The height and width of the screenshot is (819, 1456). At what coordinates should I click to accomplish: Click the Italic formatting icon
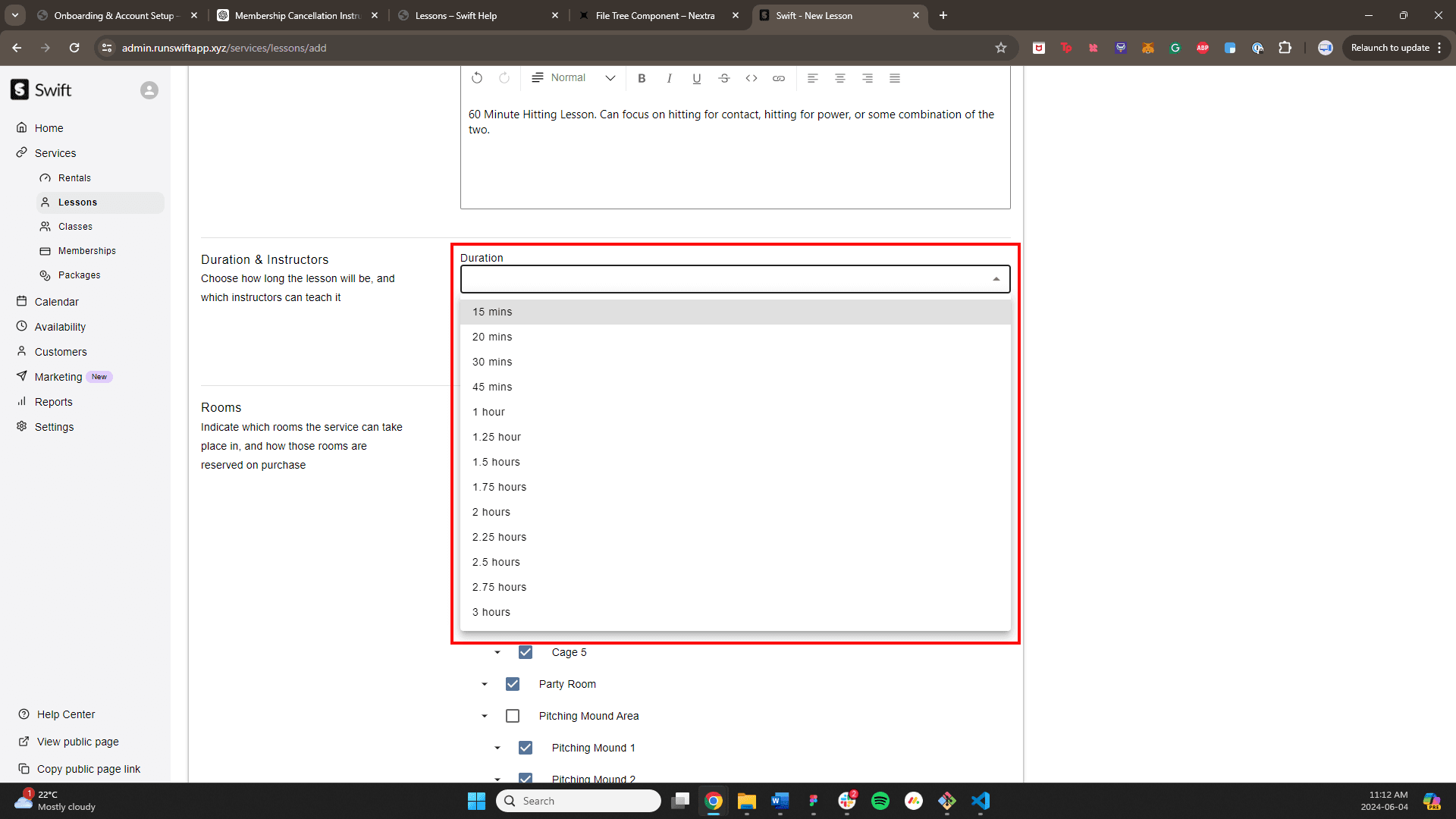point(669,78)
